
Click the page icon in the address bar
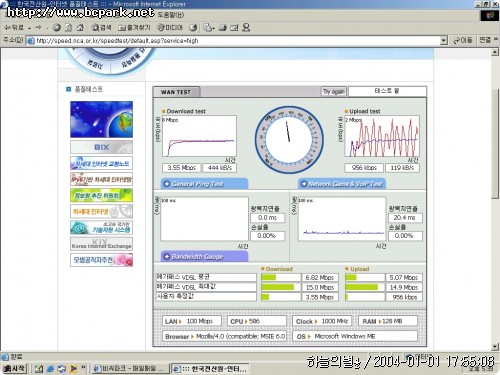pyautogui.click(x=30, y=41)
